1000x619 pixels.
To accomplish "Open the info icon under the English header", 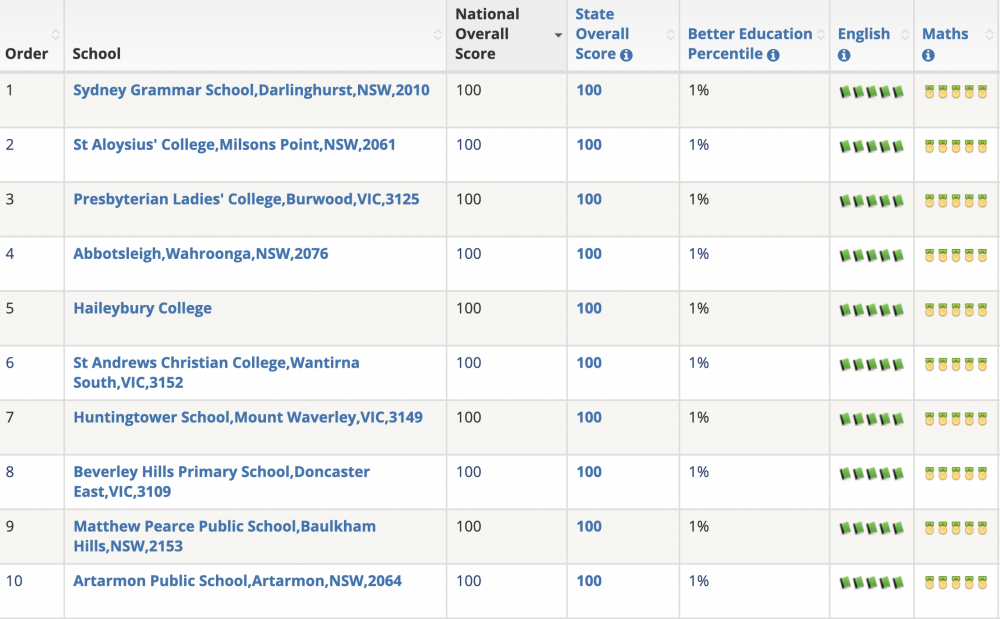I will [x=844, y=55].
